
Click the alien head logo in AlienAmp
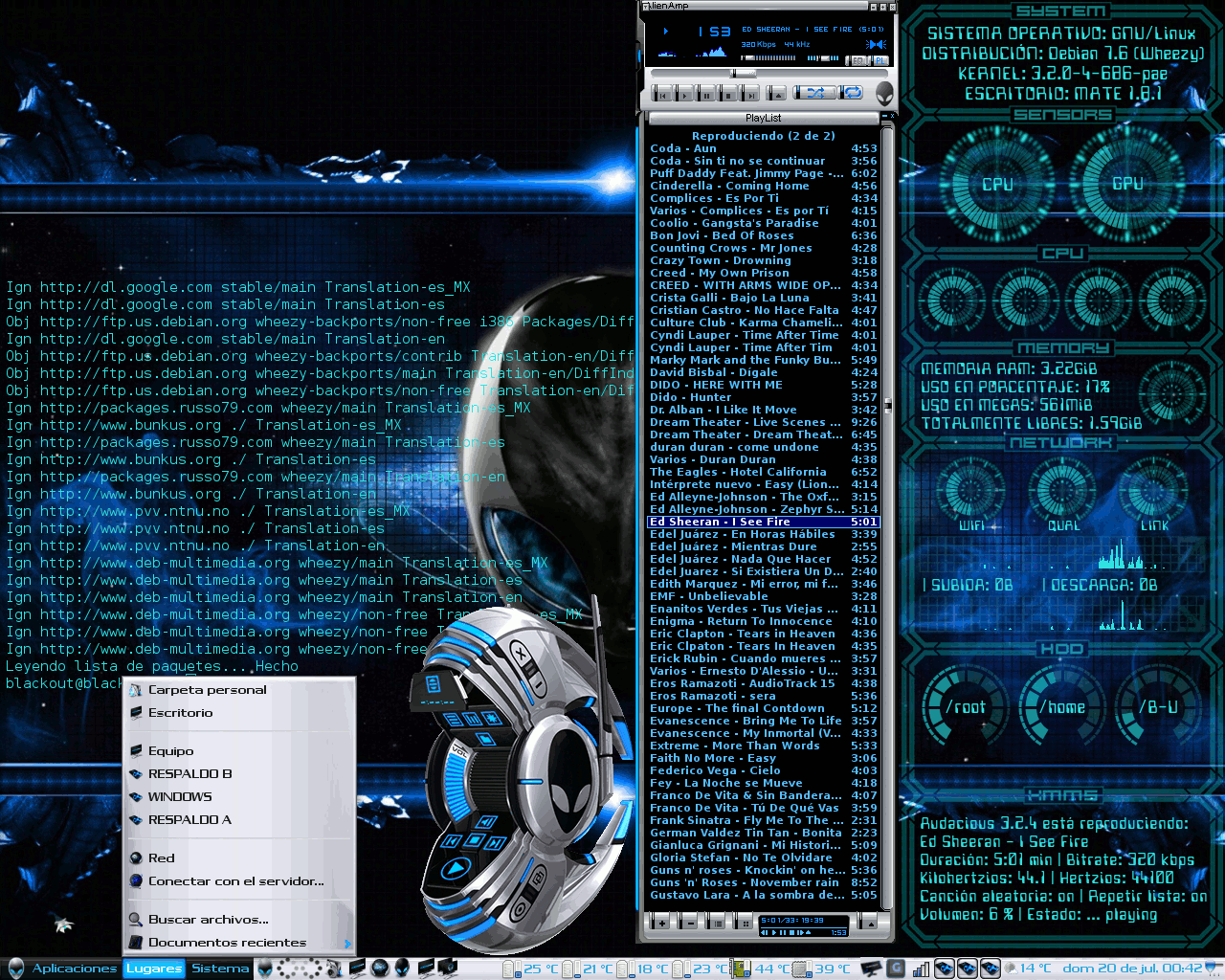pyautogui.click(x=884, y=93)
